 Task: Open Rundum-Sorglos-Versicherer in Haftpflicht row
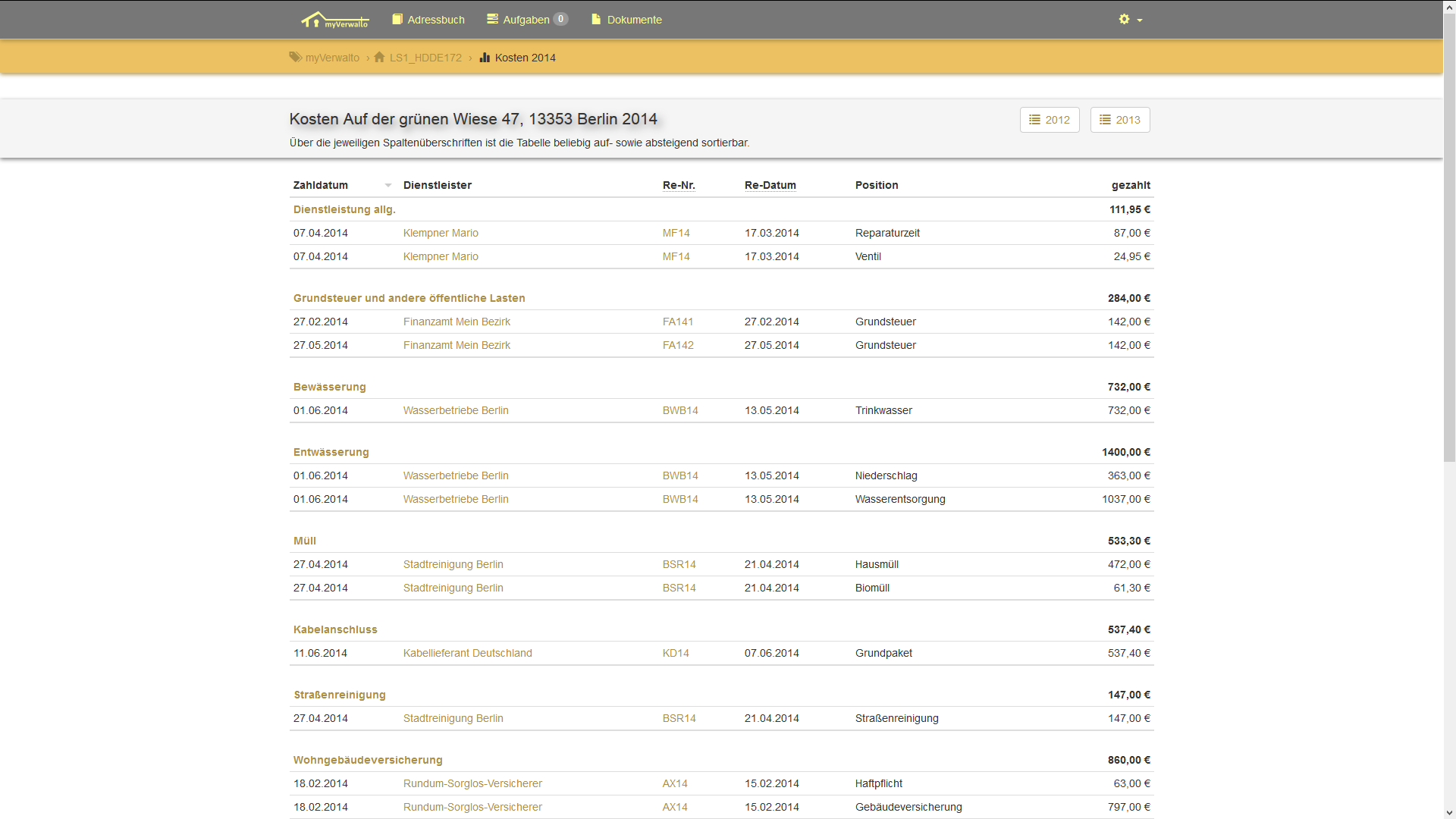pos(472,783)
